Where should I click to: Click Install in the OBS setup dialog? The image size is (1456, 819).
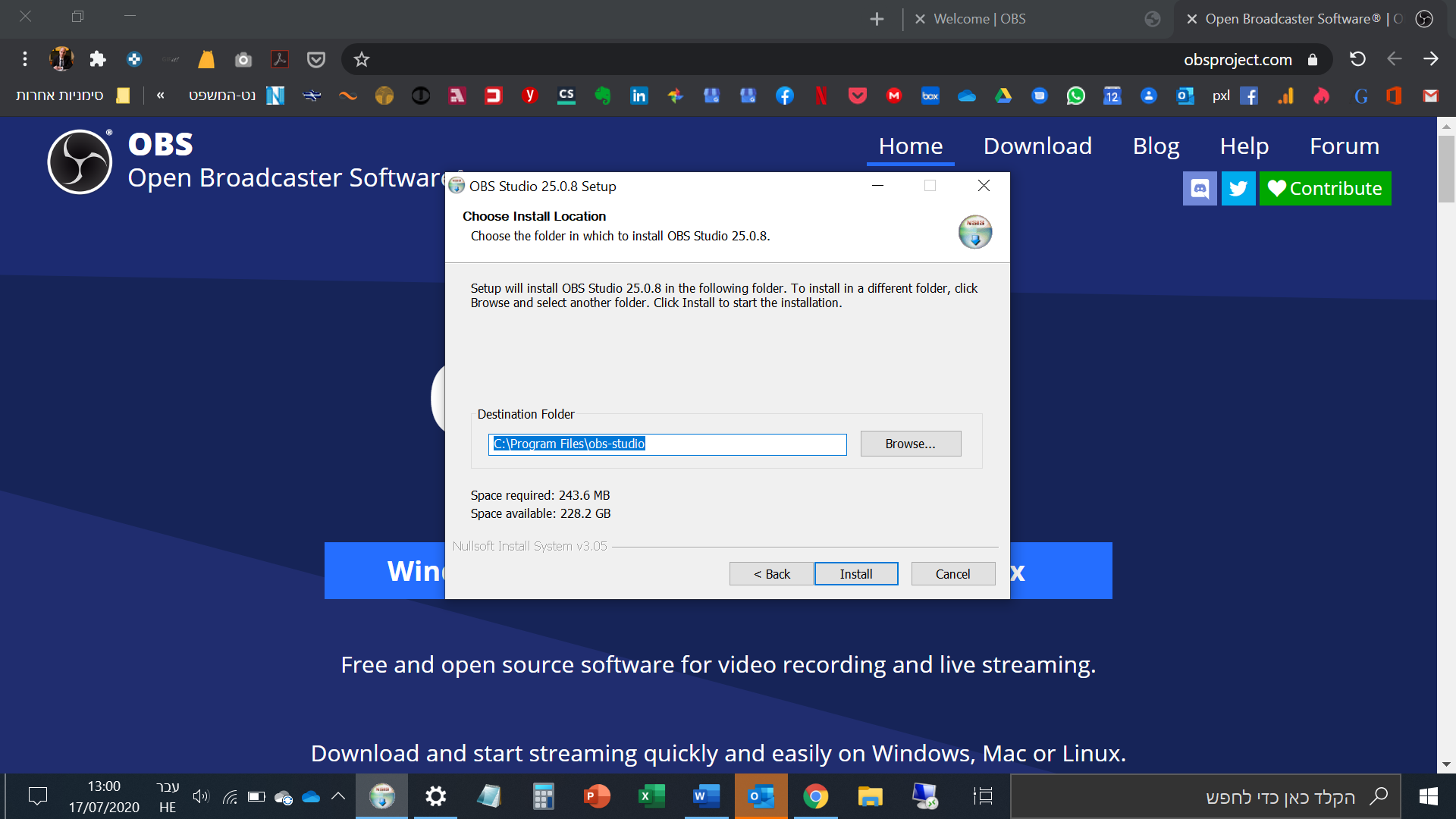coord(856,574)
